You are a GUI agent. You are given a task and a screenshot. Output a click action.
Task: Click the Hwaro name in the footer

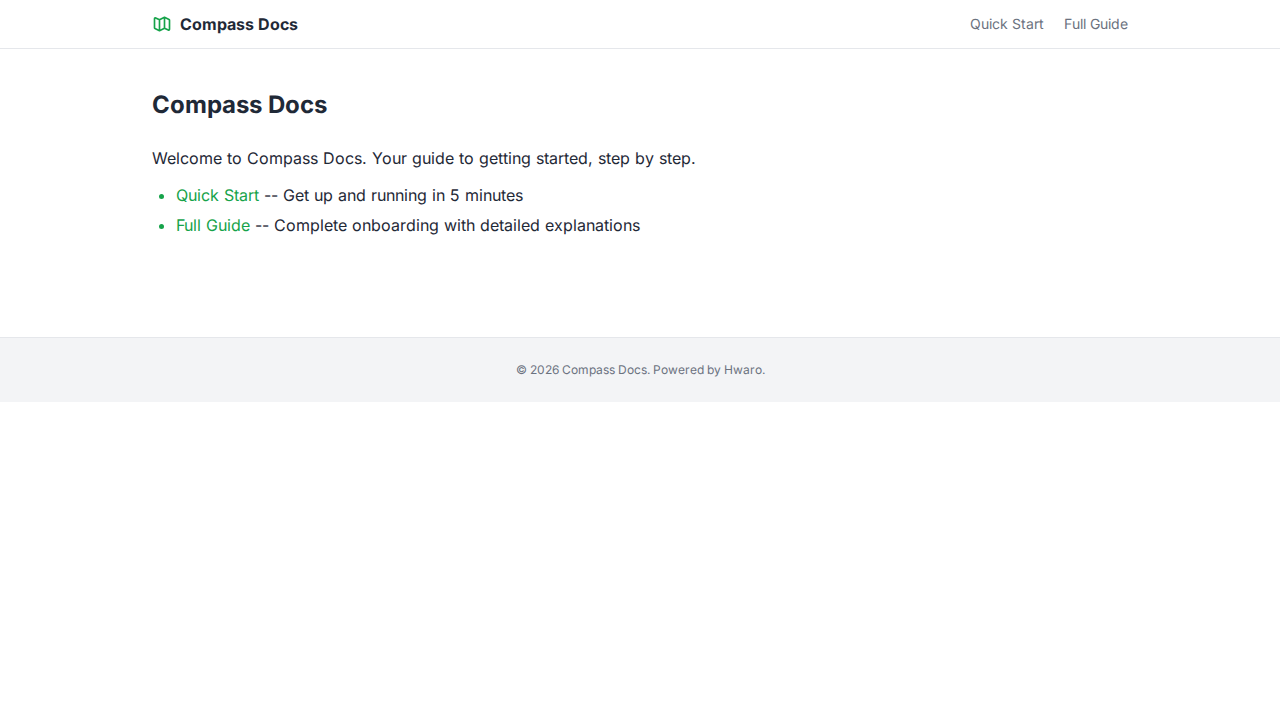point(743,370)
